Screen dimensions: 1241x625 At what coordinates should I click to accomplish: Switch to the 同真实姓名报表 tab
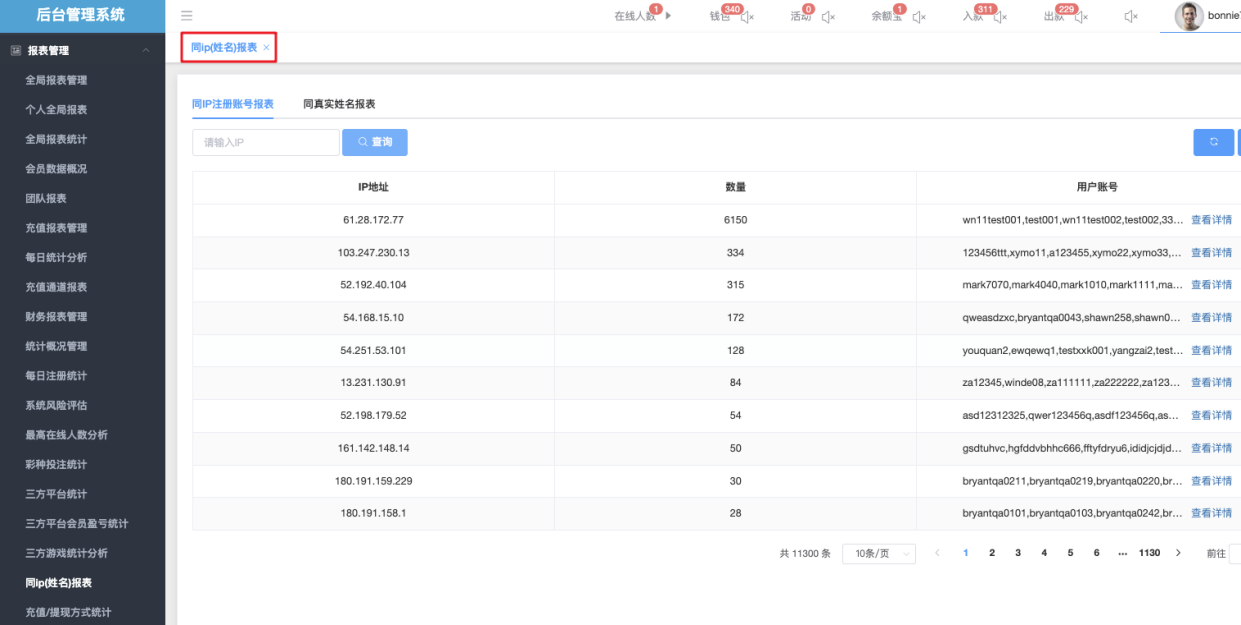(339, 104)
